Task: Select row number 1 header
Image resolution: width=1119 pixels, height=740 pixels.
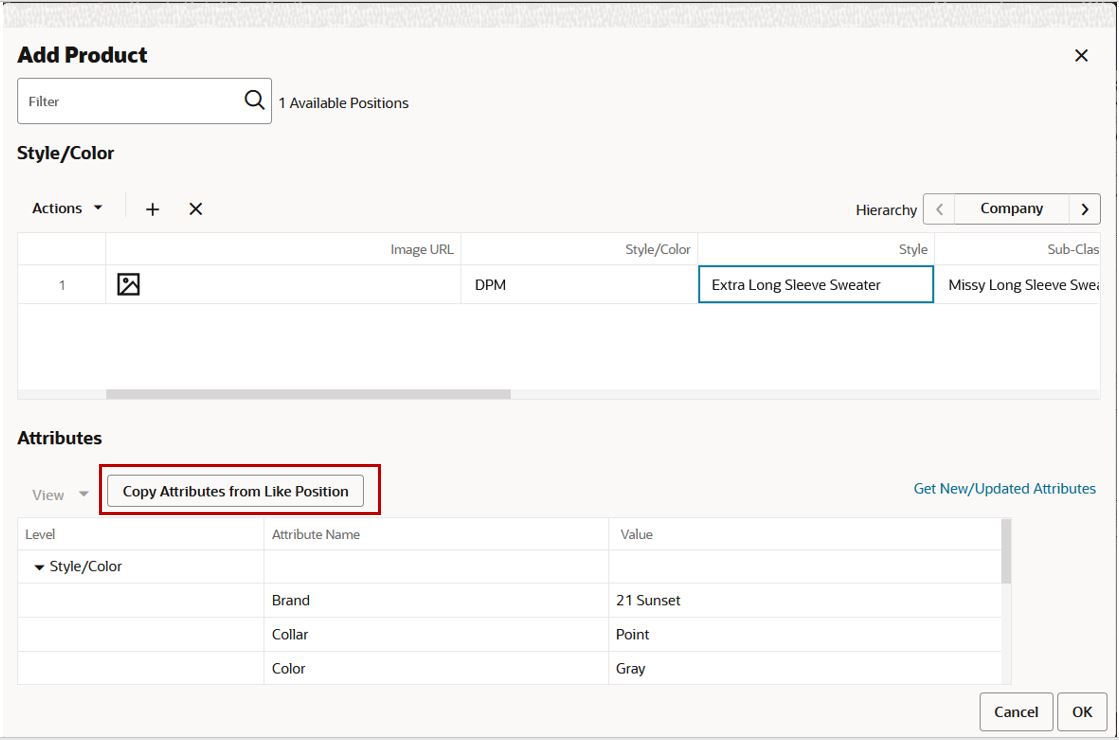Action: (61, 285)
